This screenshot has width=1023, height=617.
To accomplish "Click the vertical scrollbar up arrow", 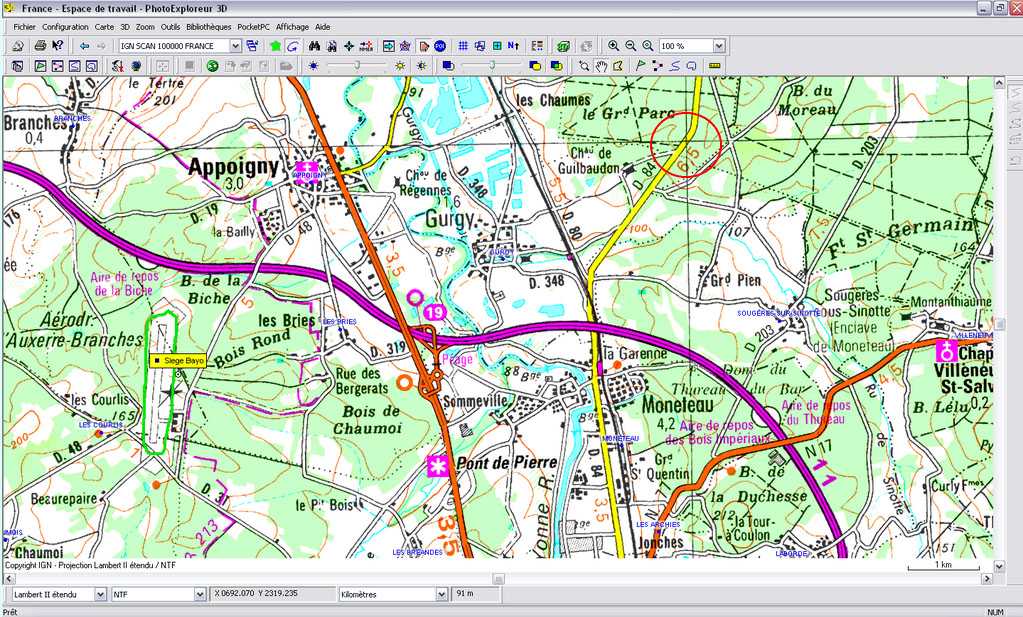I will (999, 83).
